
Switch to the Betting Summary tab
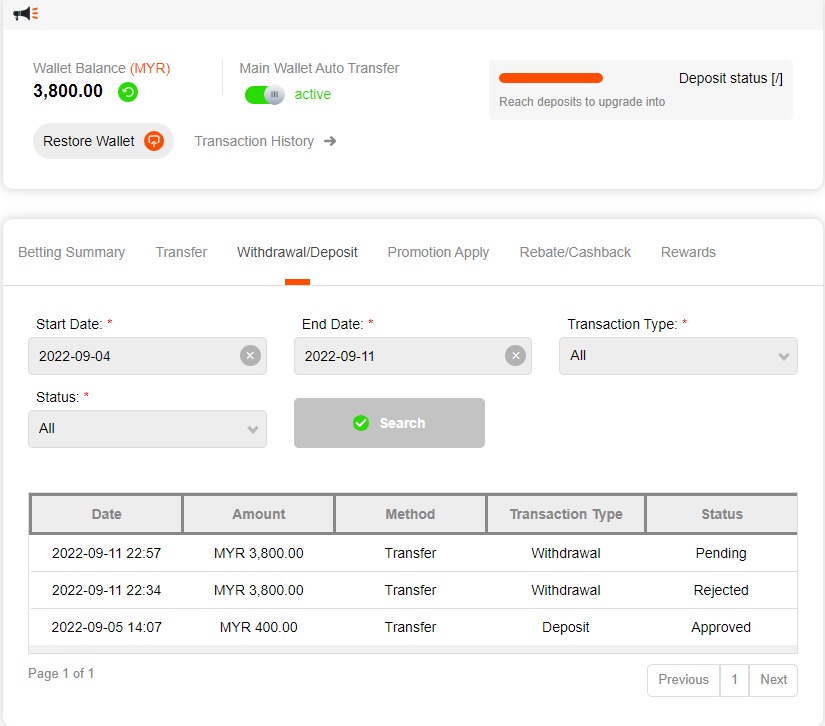click(x=72, y=252)
